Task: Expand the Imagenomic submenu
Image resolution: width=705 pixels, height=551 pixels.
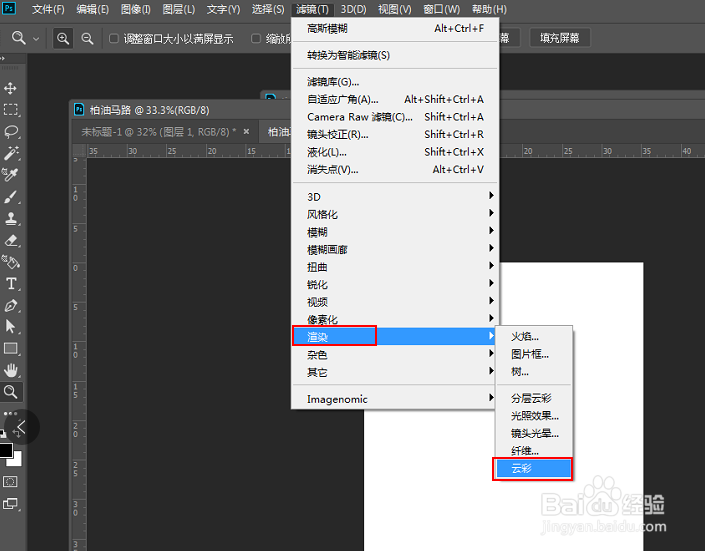Action: tap(395, 399)
